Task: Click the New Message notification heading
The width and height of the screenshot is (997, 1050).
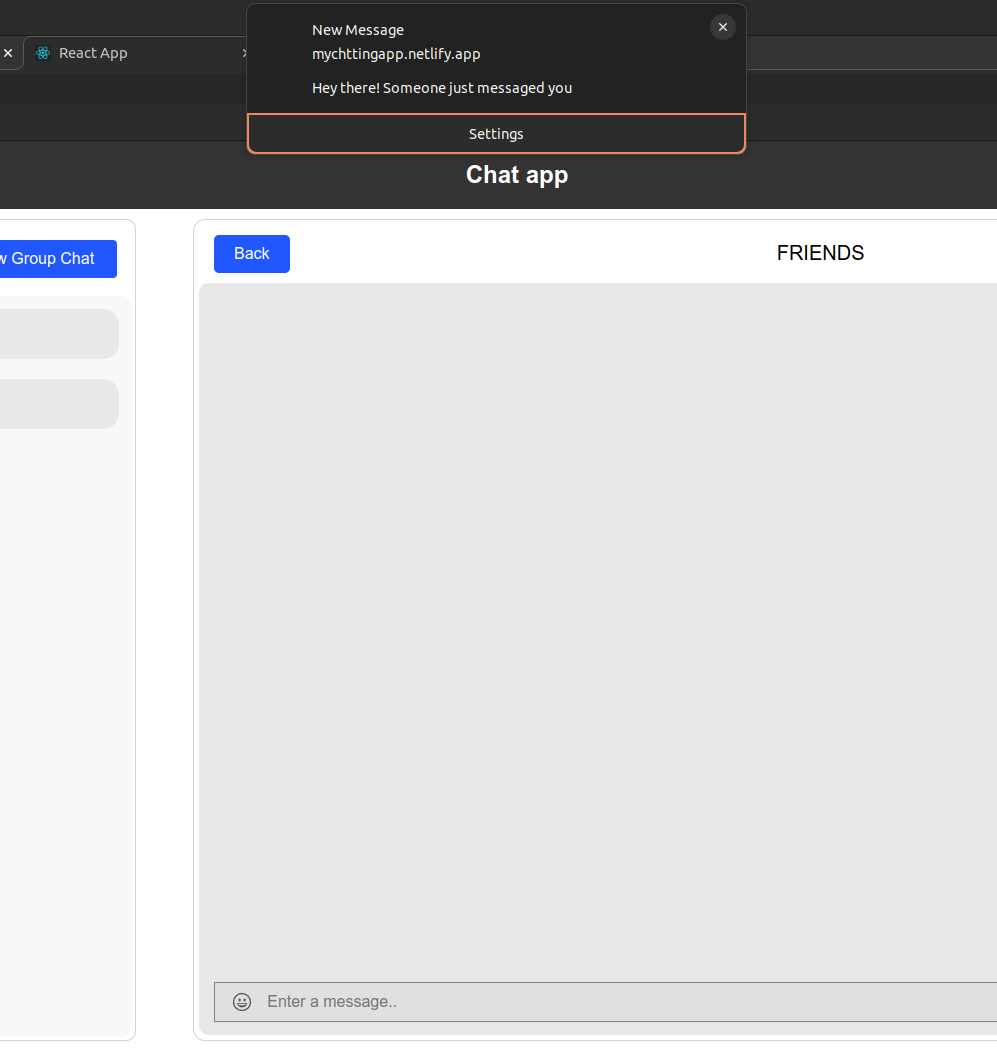Action: pos(357,30)
